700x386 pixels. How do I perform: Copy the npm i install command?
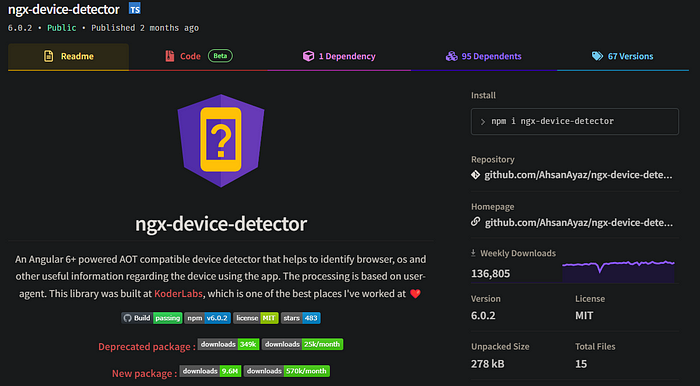575,121
